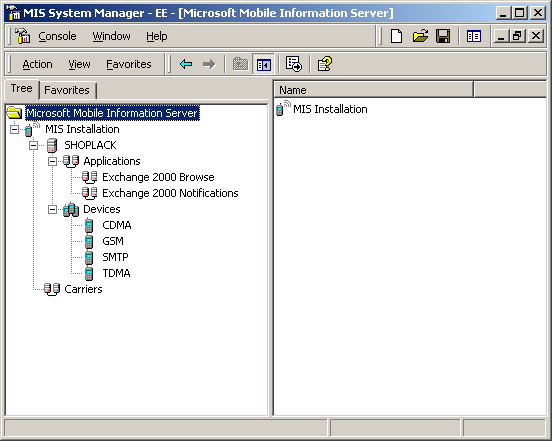Screen dimensions: 552x441
Task: Collapse the MIS Installation tree node
Action: coord(14,130)
